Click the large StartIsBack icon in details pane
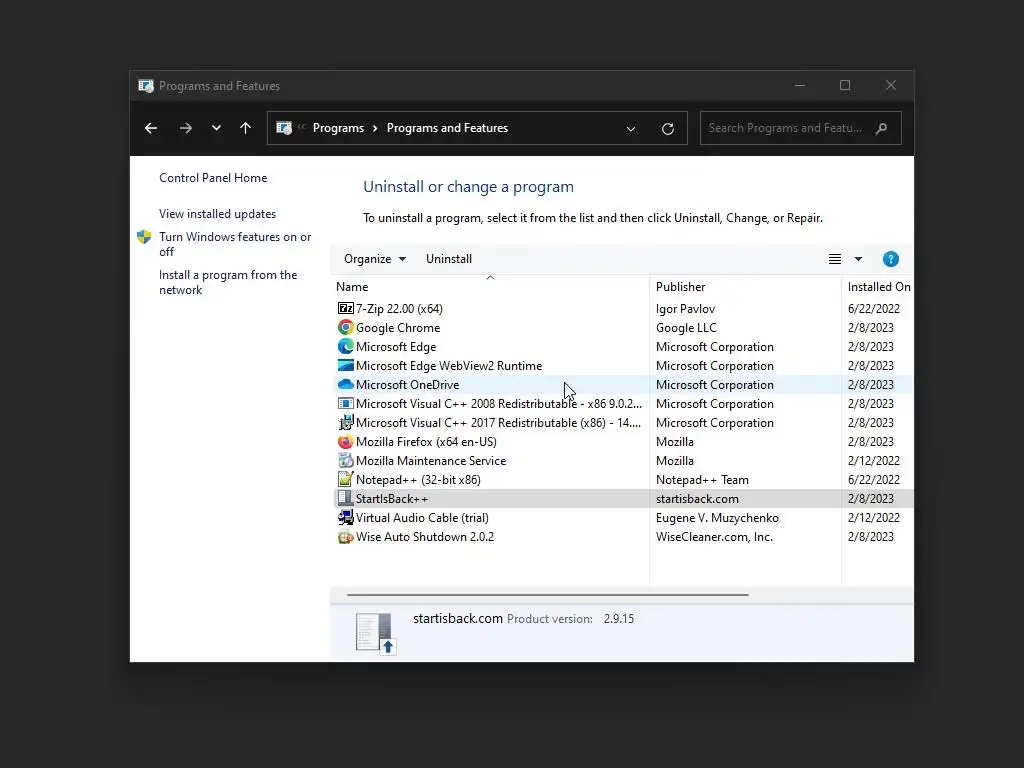Viewport: 1024px width, 768px height. (x=376, y=633)
